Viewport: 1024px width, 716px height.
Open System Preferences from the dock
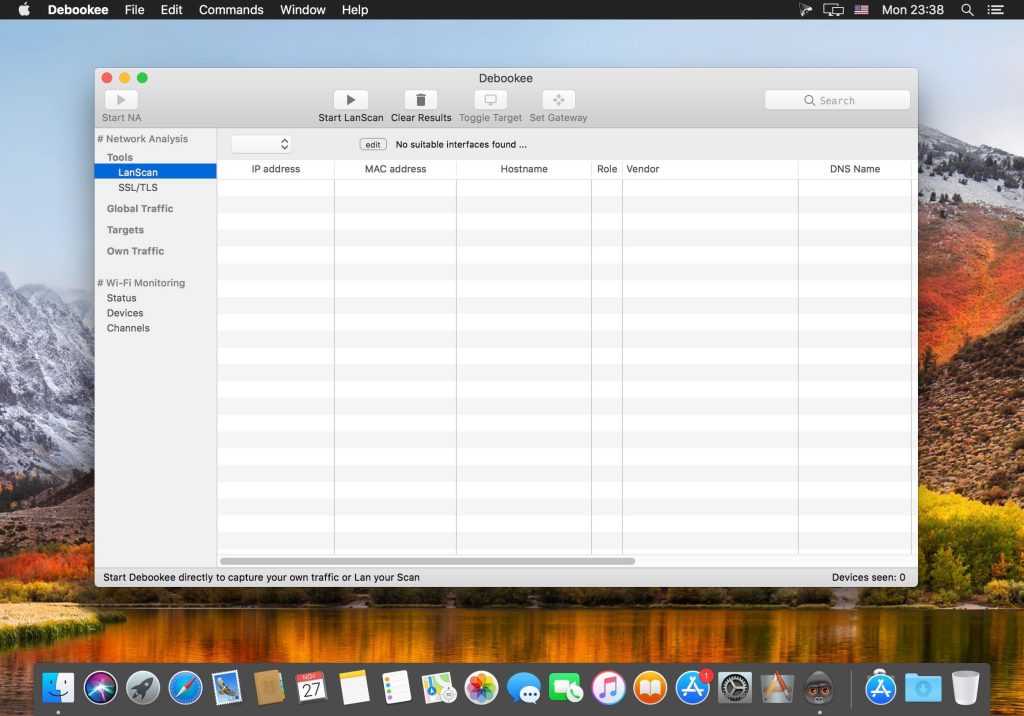(x=735, y=687)
